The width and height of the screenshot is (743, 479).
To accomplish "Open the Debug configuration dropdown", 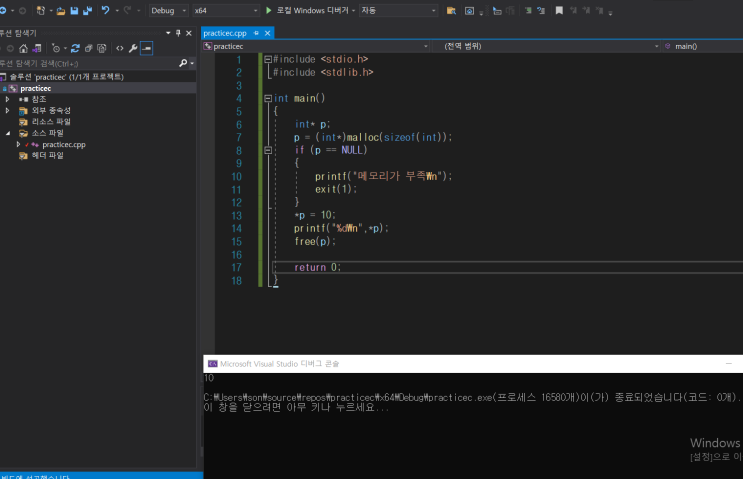I will tap(169, 10).
